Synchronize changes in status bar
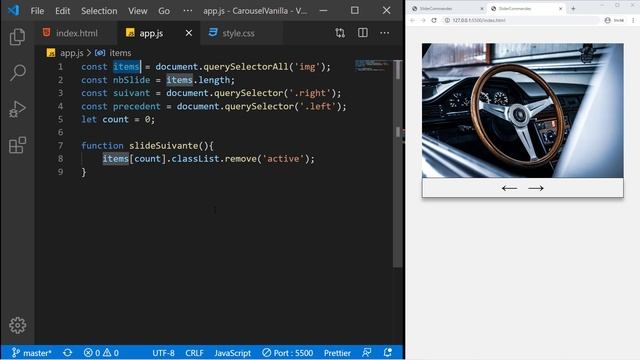This screenshot has height=360, width=640. tap(68, 353)
